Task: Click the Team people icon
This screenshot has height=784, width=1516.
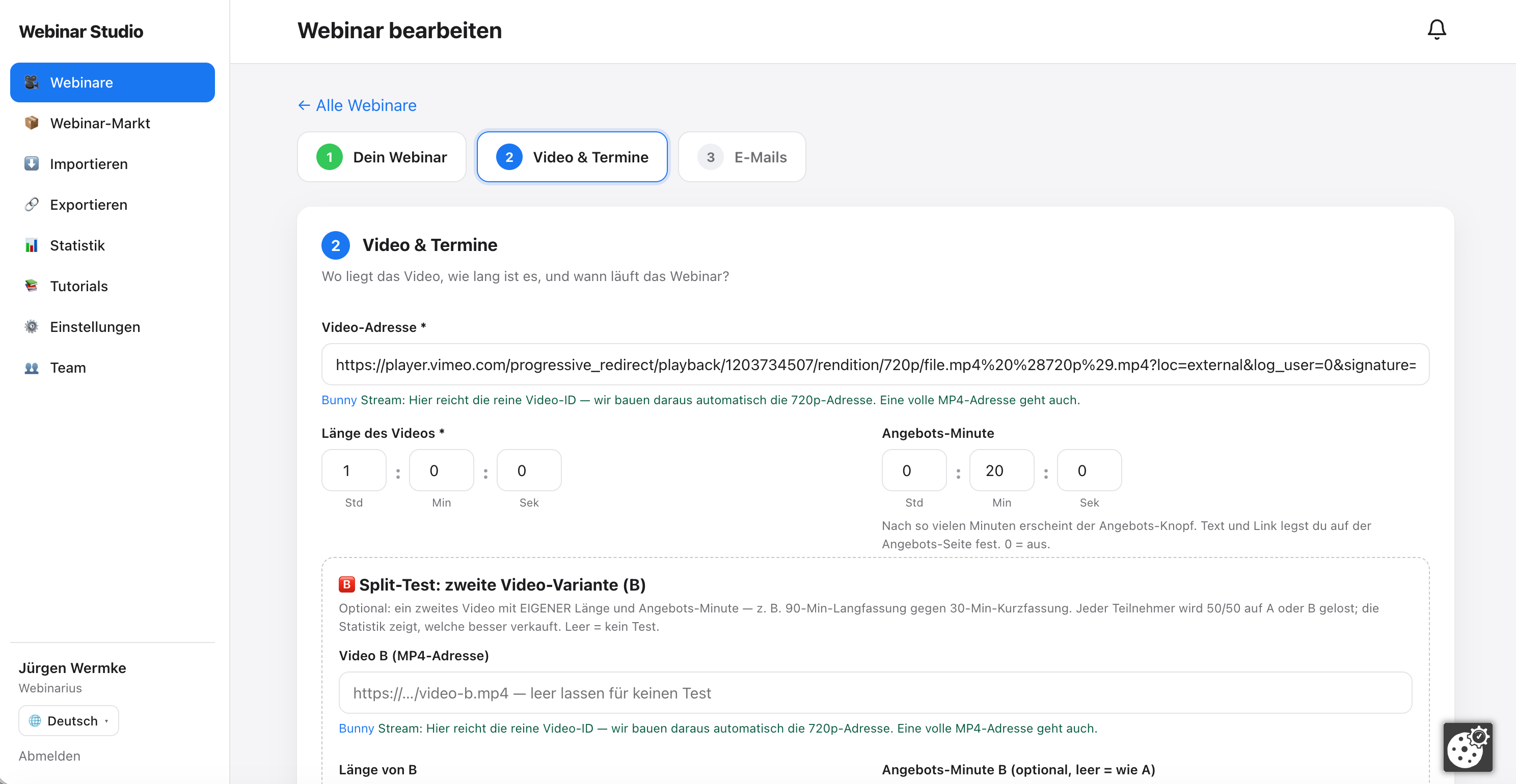Action: [x=32, y=368]
